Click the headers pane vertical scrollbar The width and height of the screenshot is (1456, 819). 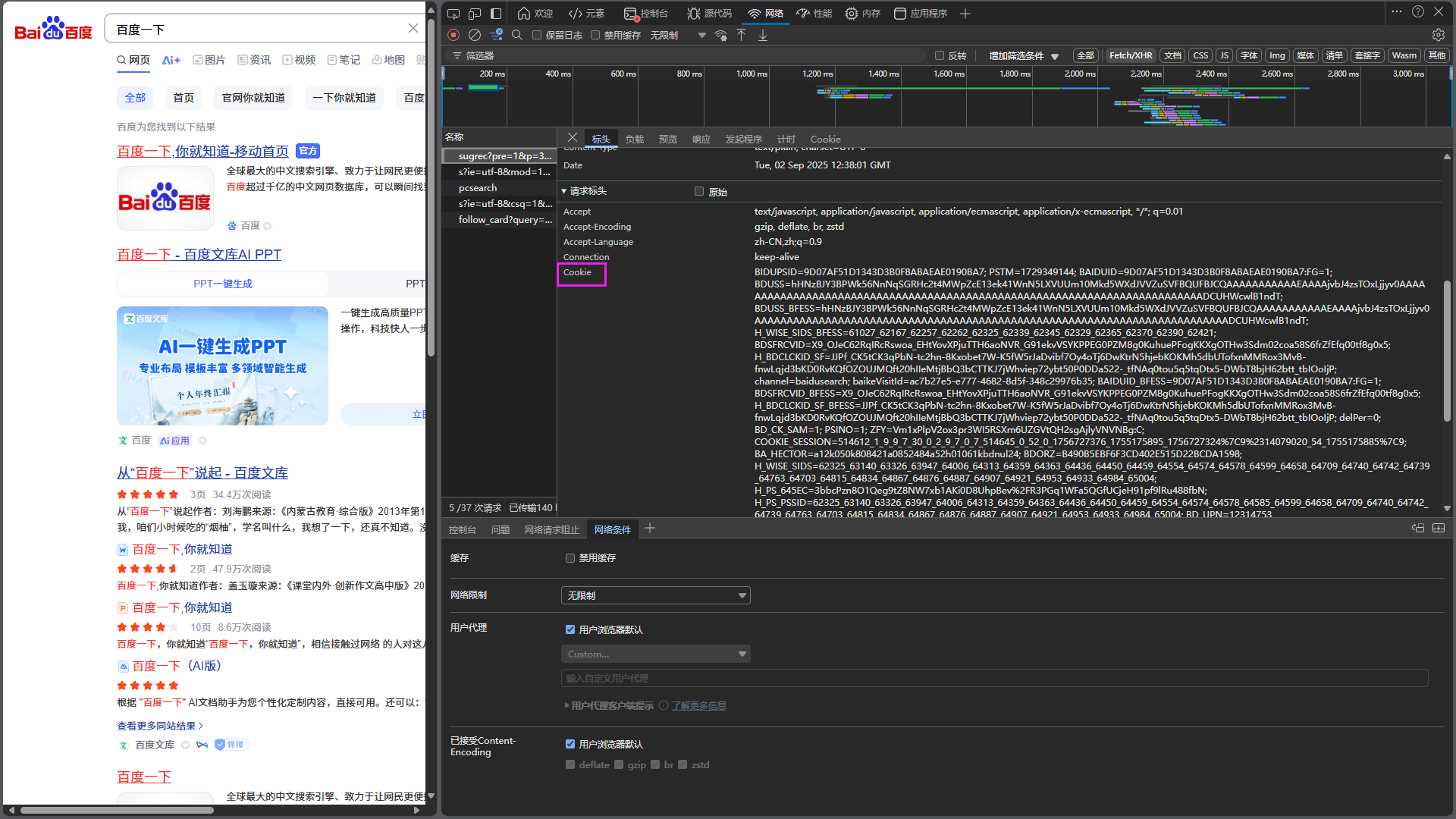pos(1447,350)
